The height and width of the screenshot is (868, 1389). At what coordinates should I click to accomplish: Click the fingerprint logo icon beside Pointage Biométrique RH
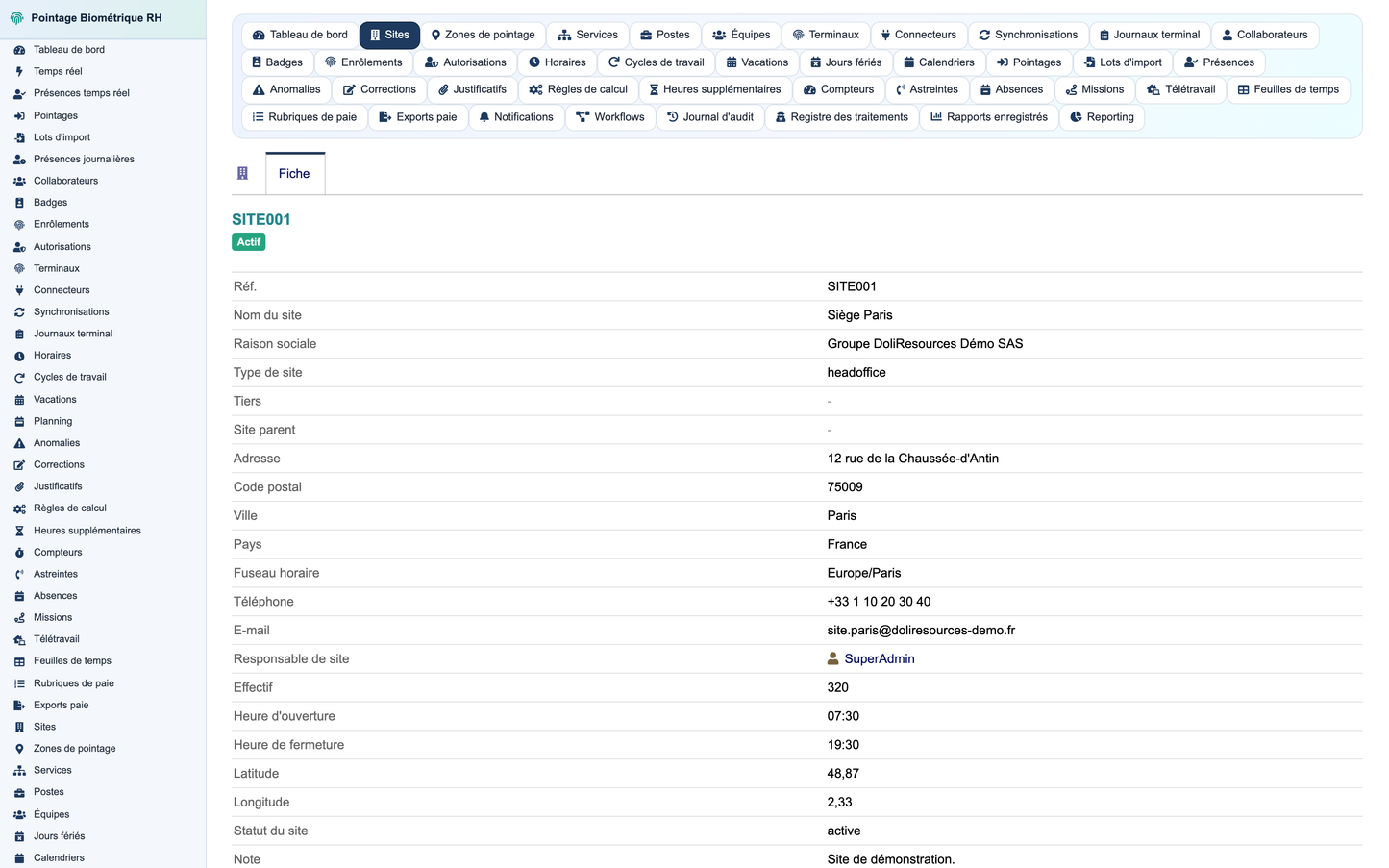16,18
